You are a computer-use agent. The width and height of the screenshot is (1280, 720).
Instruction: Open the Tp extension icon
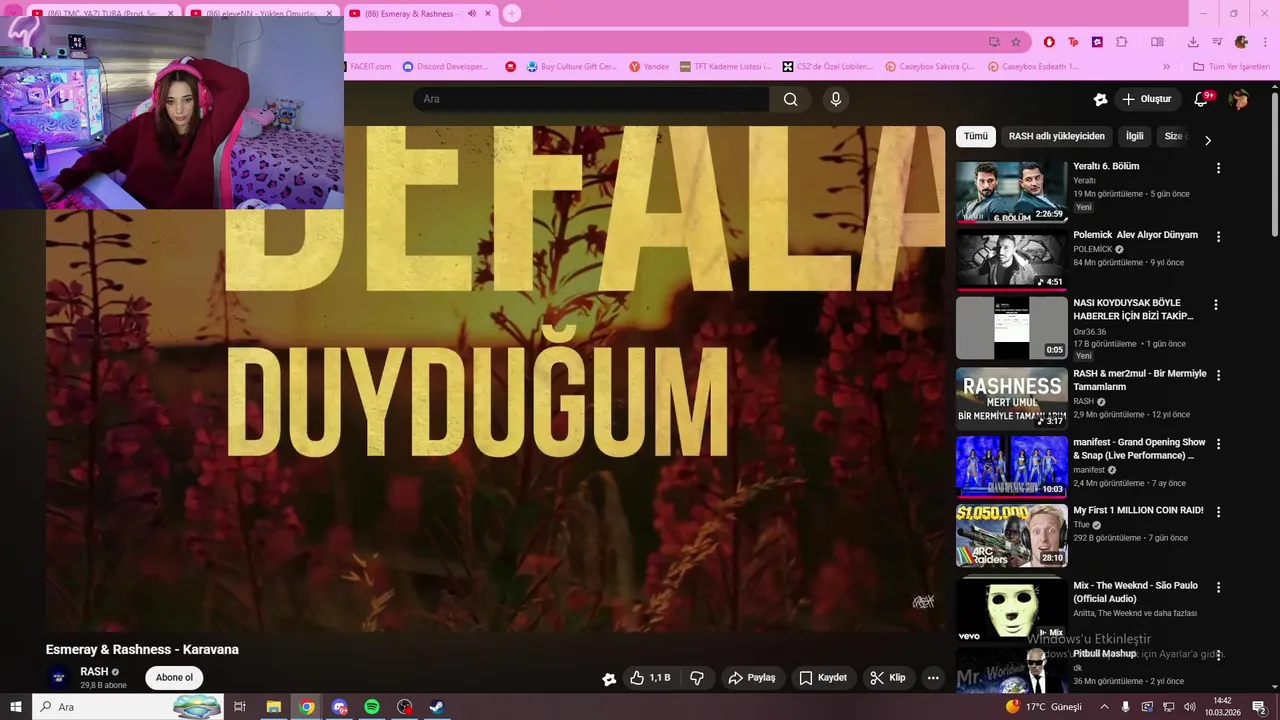1073,42
